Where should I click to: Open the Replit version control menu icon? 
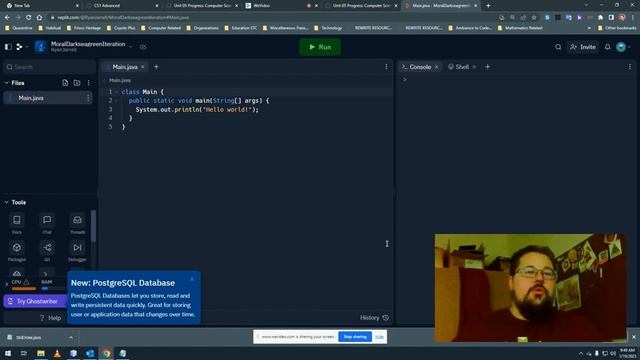pyautogui.click(x=19, y=47)
